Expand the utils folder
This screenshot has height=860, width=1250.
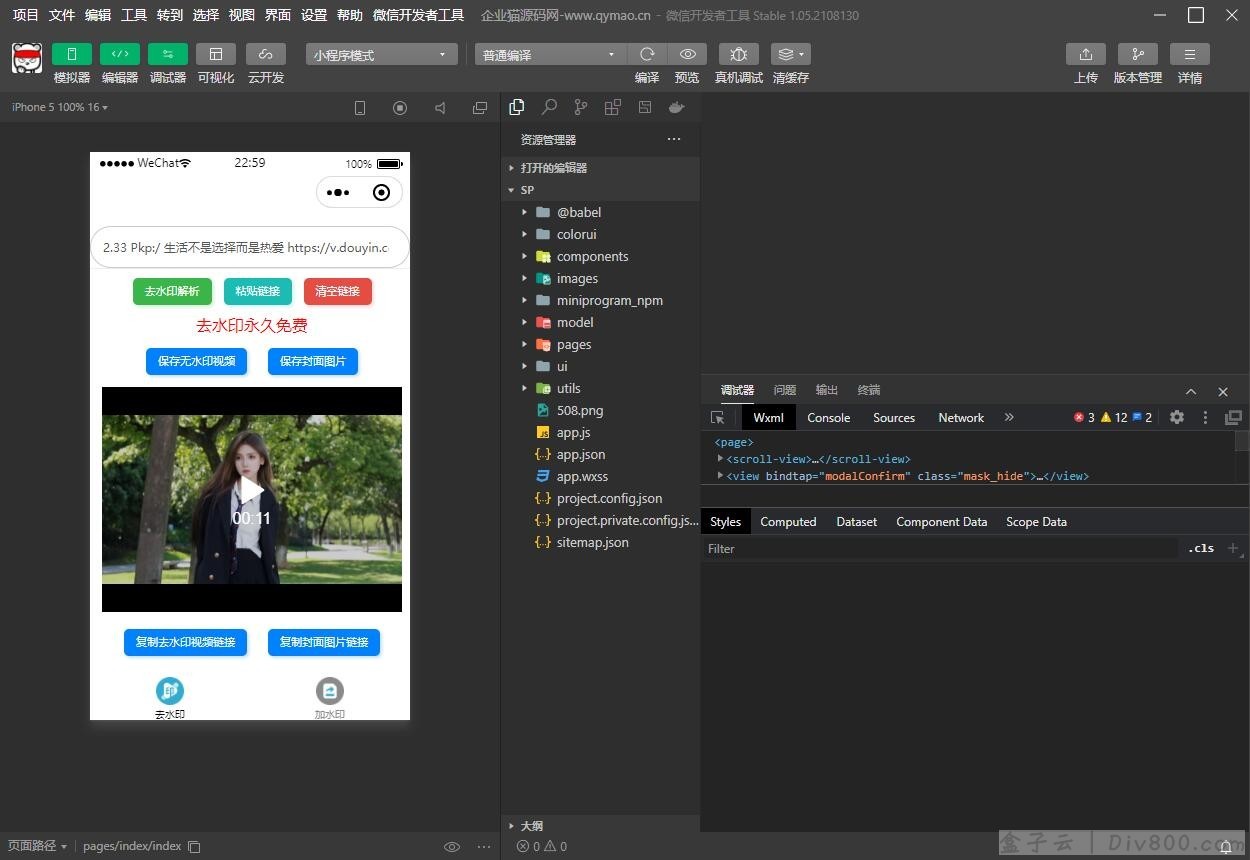[600, 388]
